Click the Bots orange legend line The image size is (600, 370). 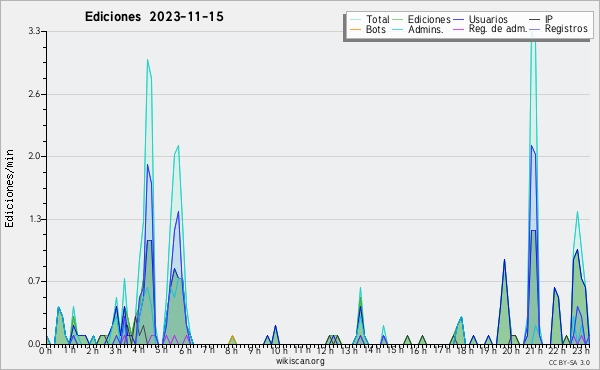tap(355, 29)
